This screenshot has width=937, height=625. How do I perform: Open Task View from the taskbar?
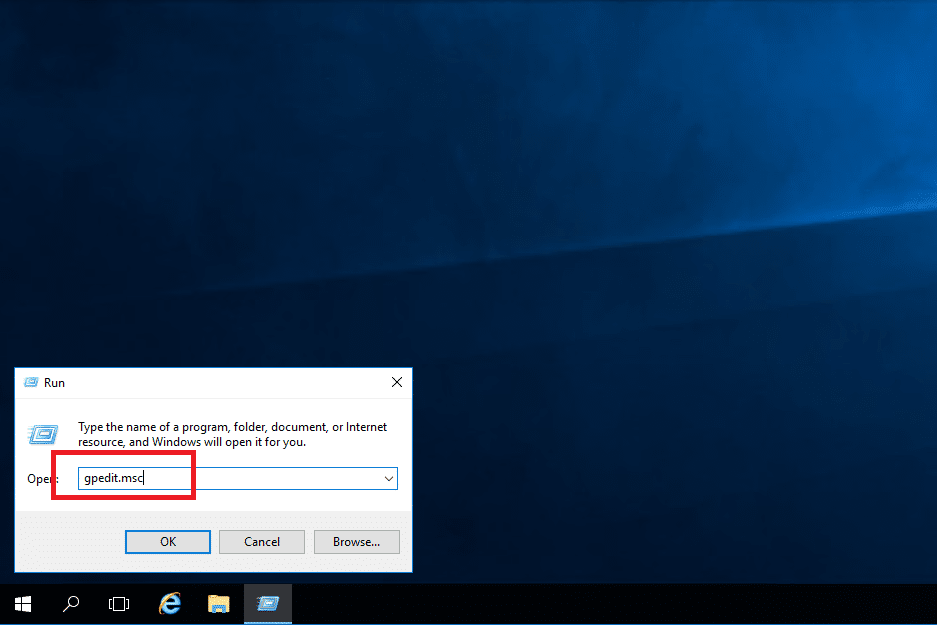coord(119,604)
